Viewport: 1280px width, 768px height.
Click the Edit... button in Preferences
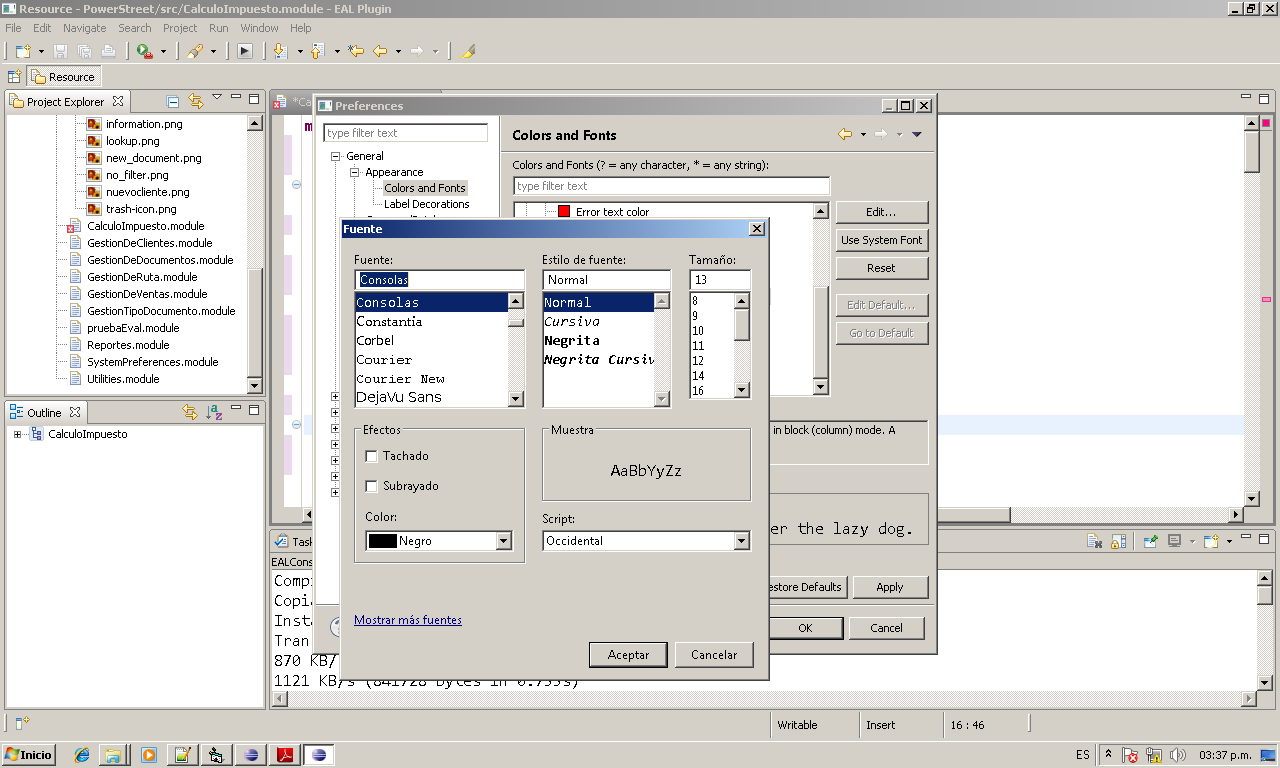(x=882, y=212)
